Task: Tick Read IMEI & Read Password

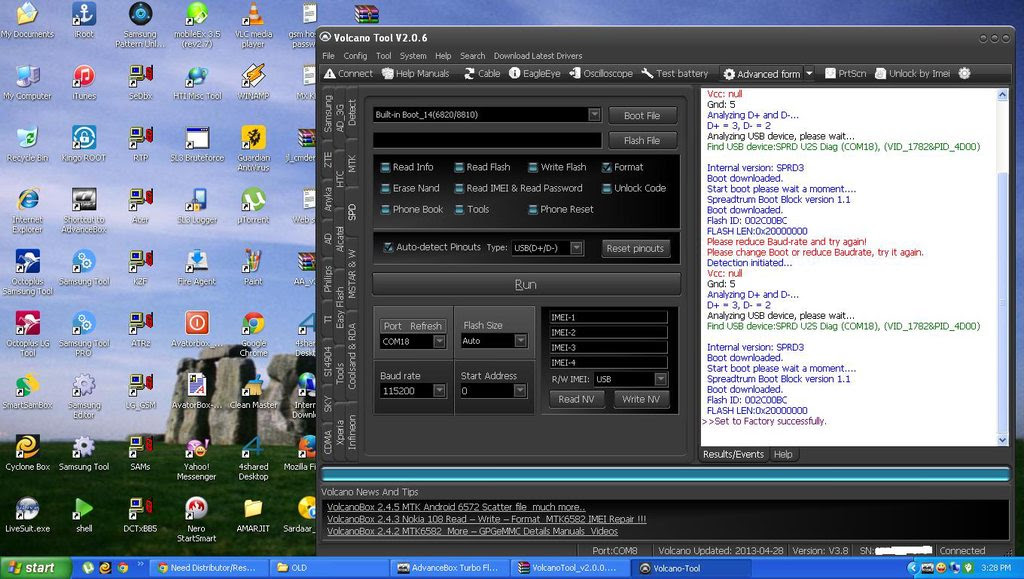Action: pos(459,189)
